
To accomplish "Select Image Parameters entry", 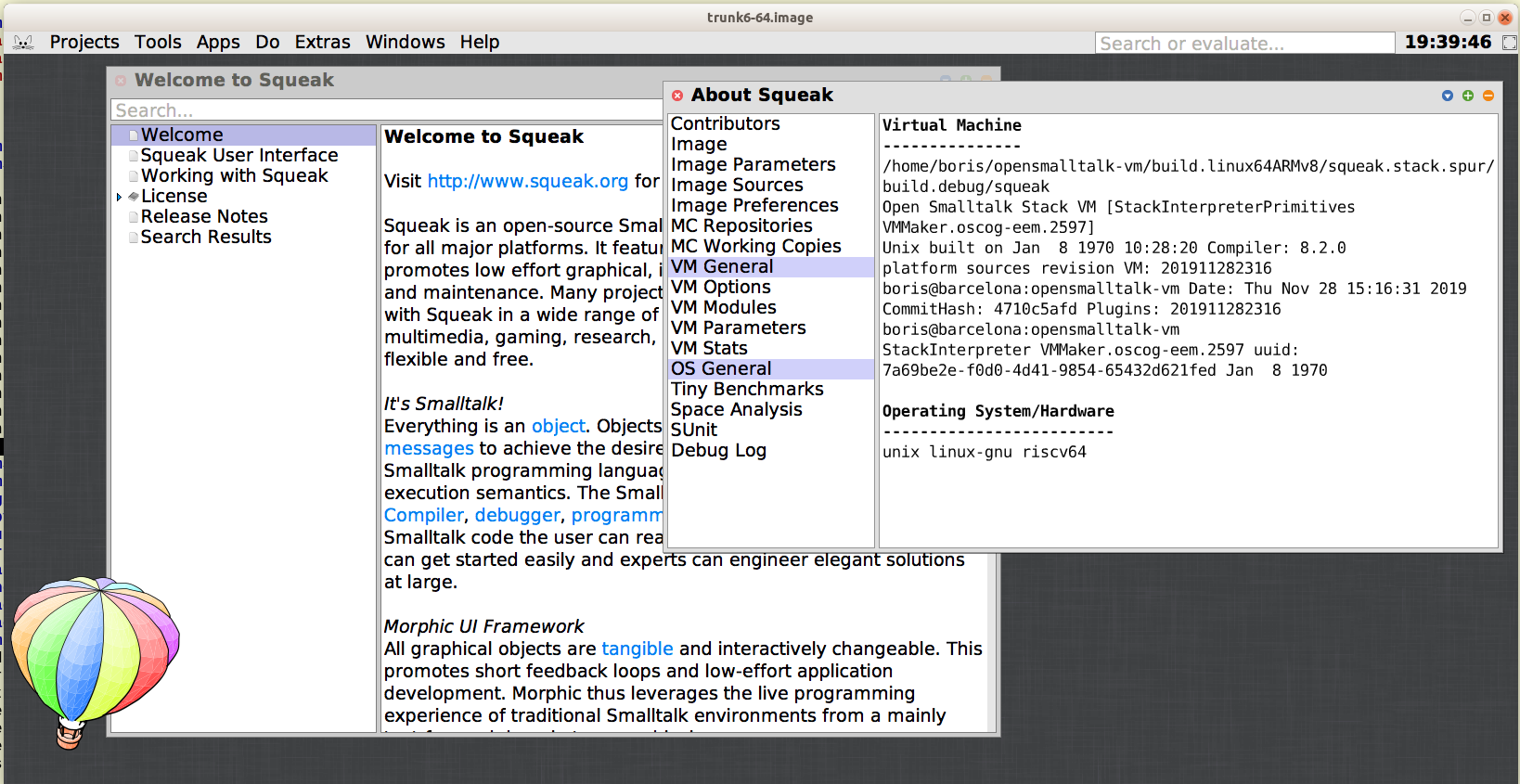I will [771, 164].
